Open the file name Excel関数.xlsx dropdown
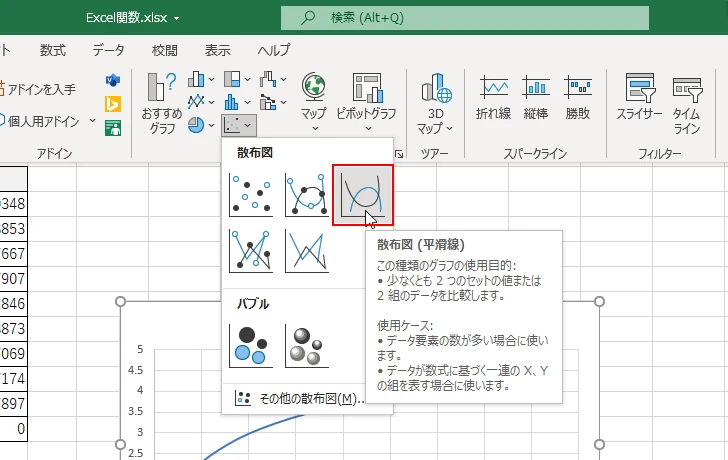The width and height of the screenshot is (728, 460). (176, 19)
